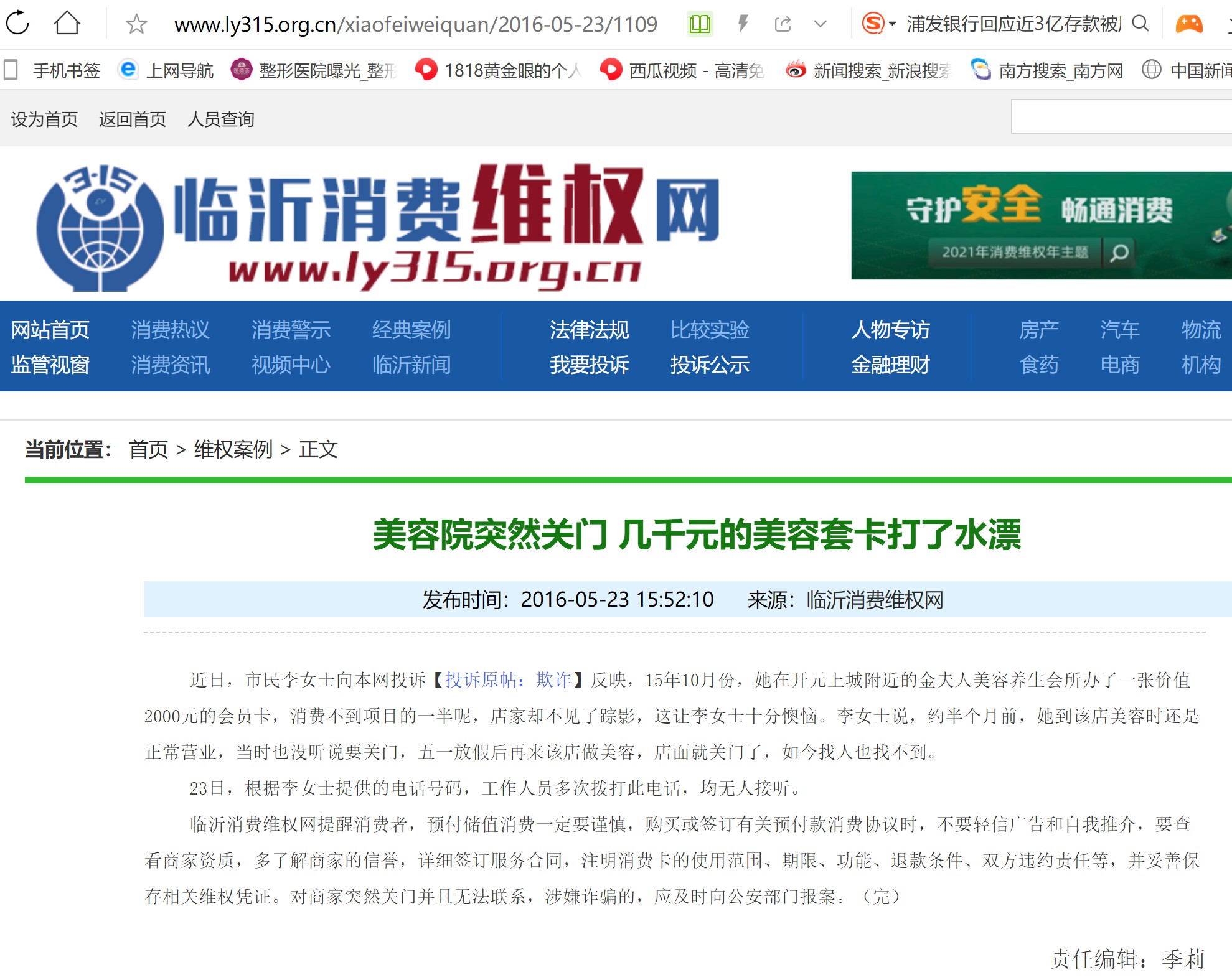Open 消费资讯 navigation item
1232x980 pixels.
171,365
